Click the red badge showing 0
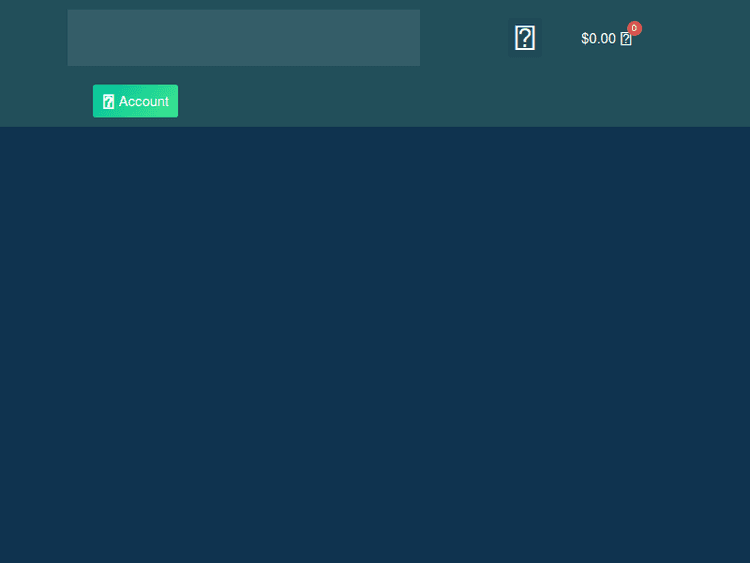This screenshot has height=563, width=750. (x=634, y=28)
